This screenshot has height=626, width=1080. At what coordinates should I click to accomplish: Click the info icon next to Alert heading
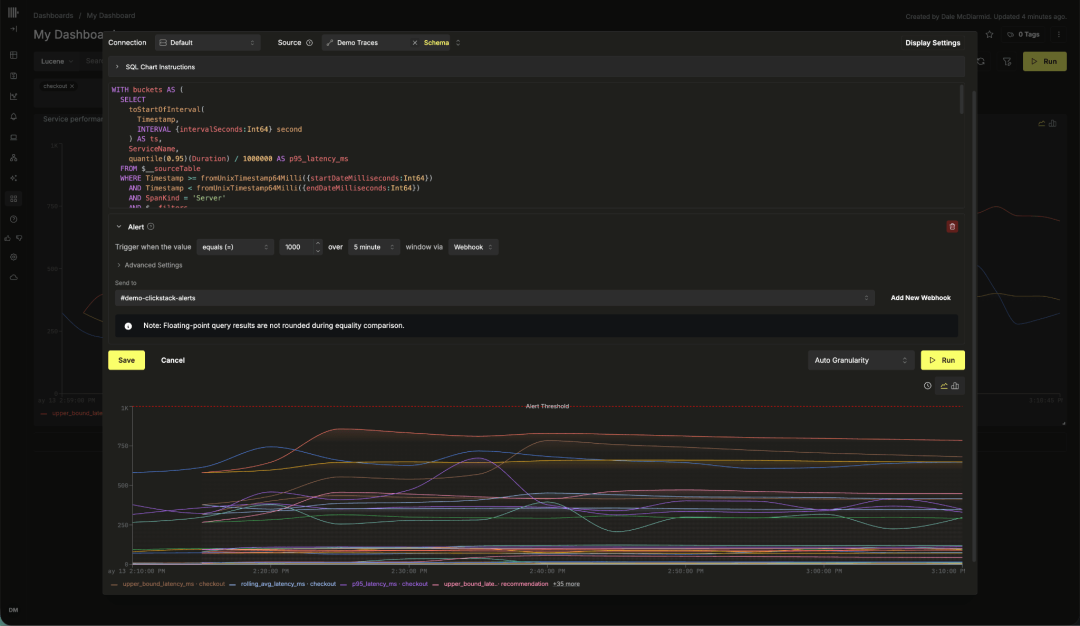click(x=151, y=227)
